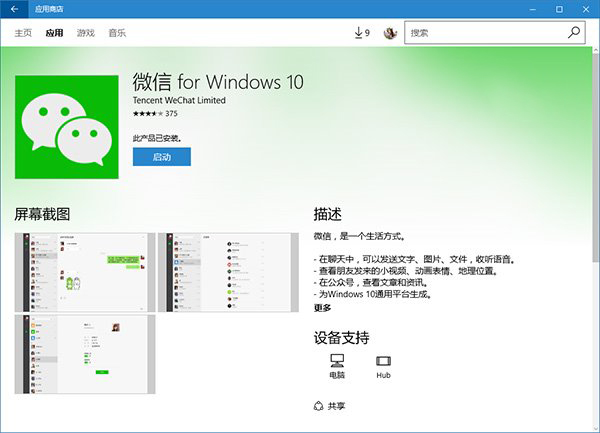The width and height of the screenshot is (600, 433).
Task: Minimize the store window
Action: 532,9
